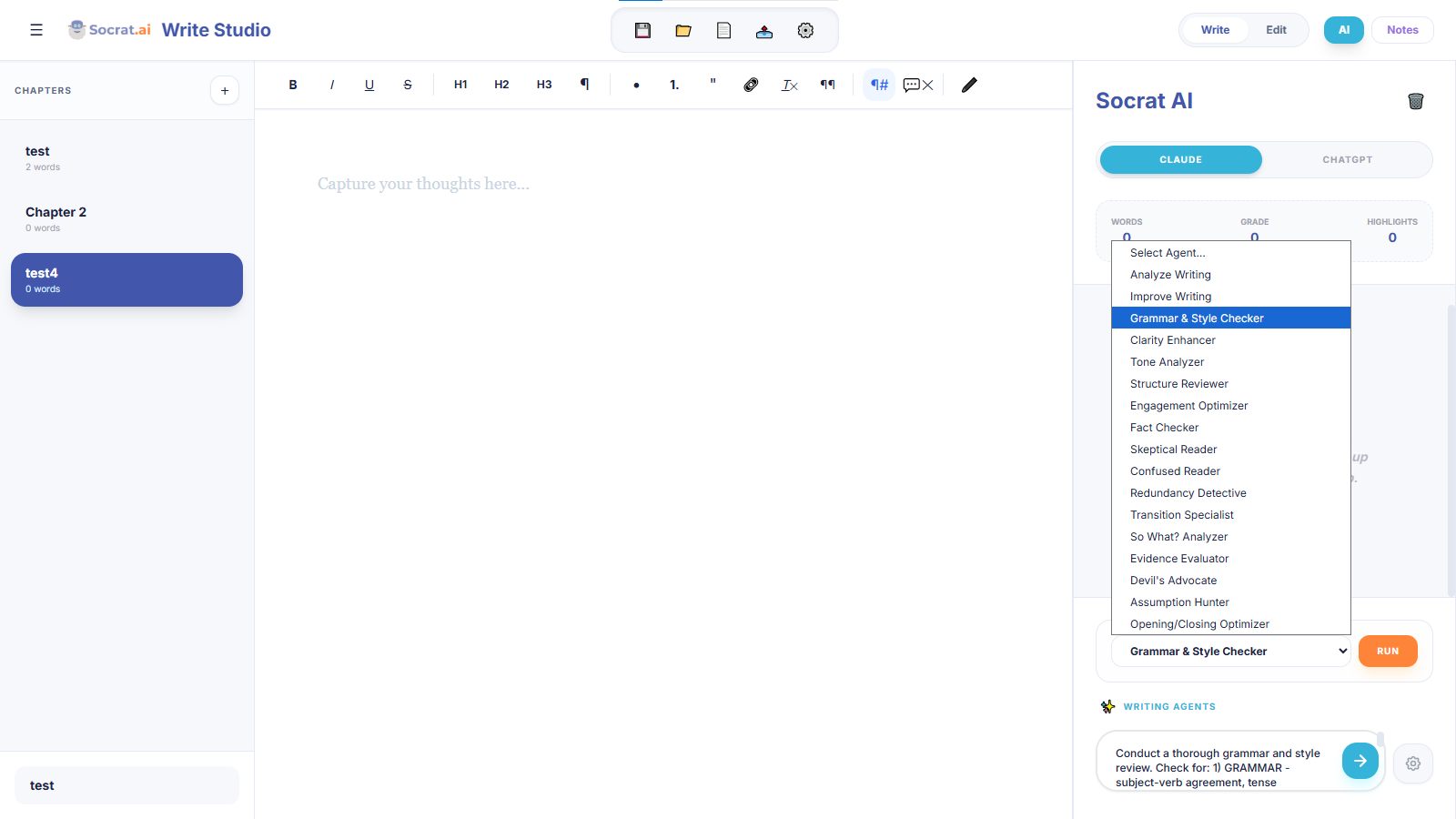Click the remove comments speech bubble icon

click(x=917, y=85)
